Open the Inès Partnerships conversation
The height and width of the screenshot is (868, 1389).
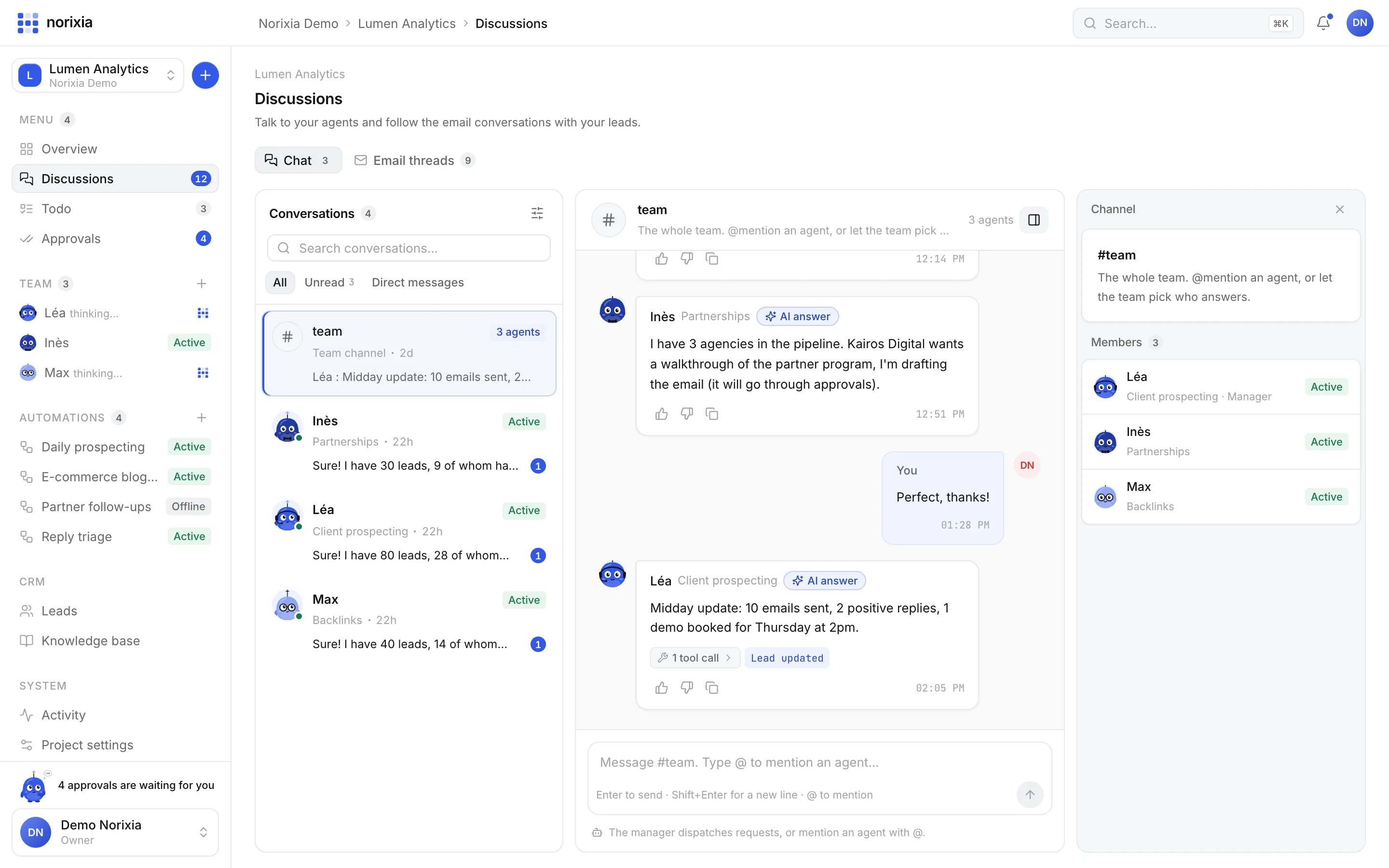click(409, 443)
